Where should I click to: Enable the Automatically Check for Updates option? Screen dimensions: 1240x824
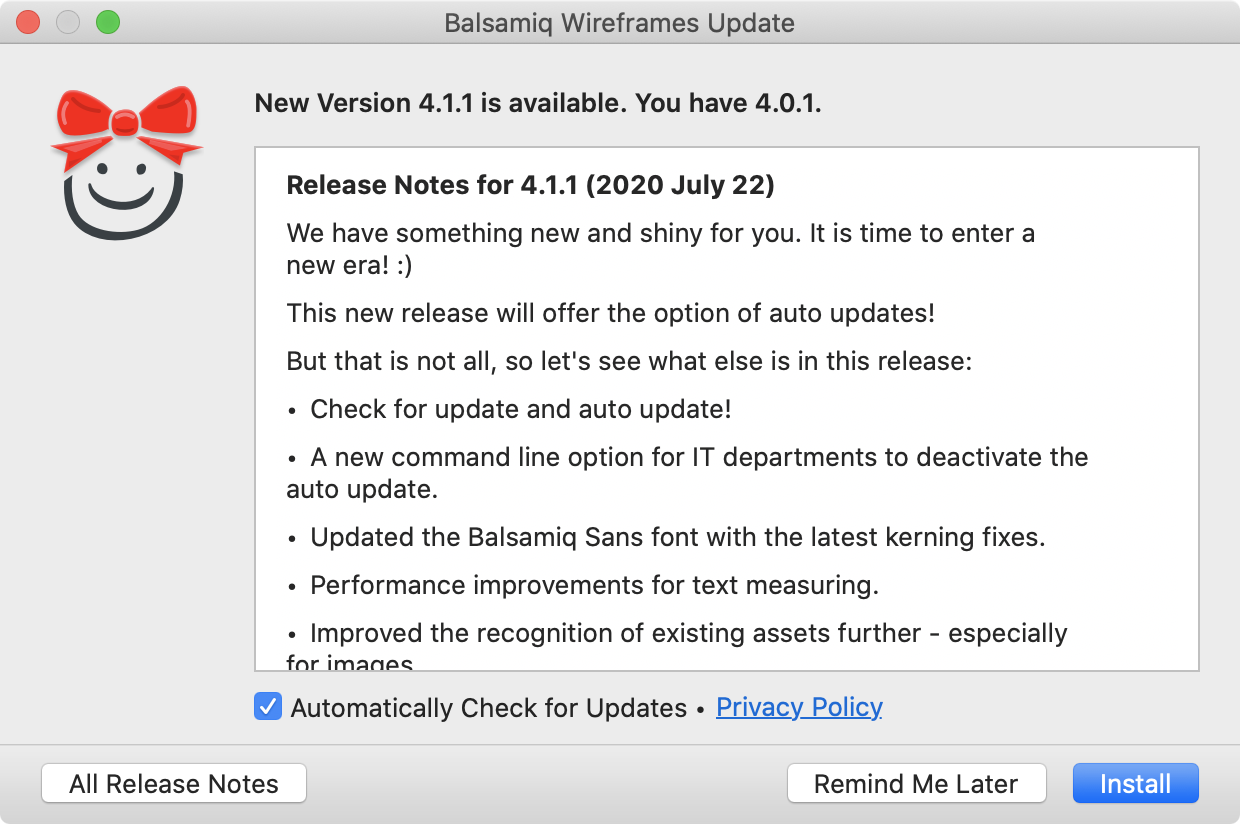coord(267,707)
